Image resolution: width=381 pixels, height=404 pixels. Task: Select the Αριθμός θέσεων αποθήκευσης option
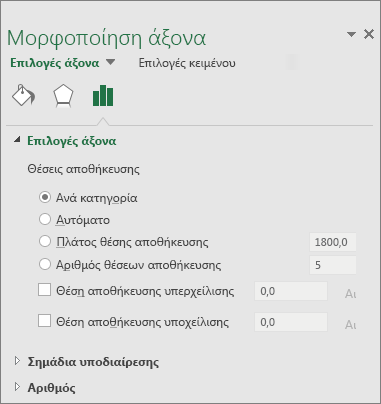pos(45,264)
